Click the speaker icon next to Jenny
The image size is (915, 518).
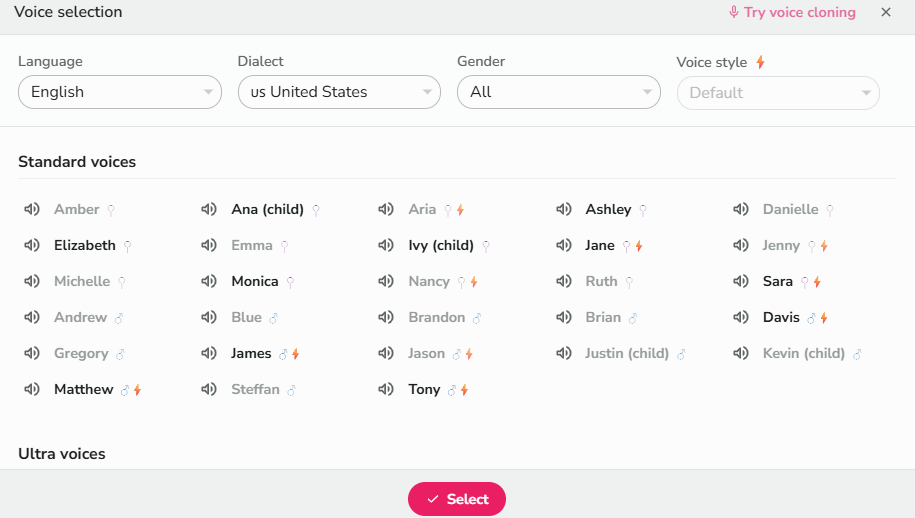tap(741, 245)
